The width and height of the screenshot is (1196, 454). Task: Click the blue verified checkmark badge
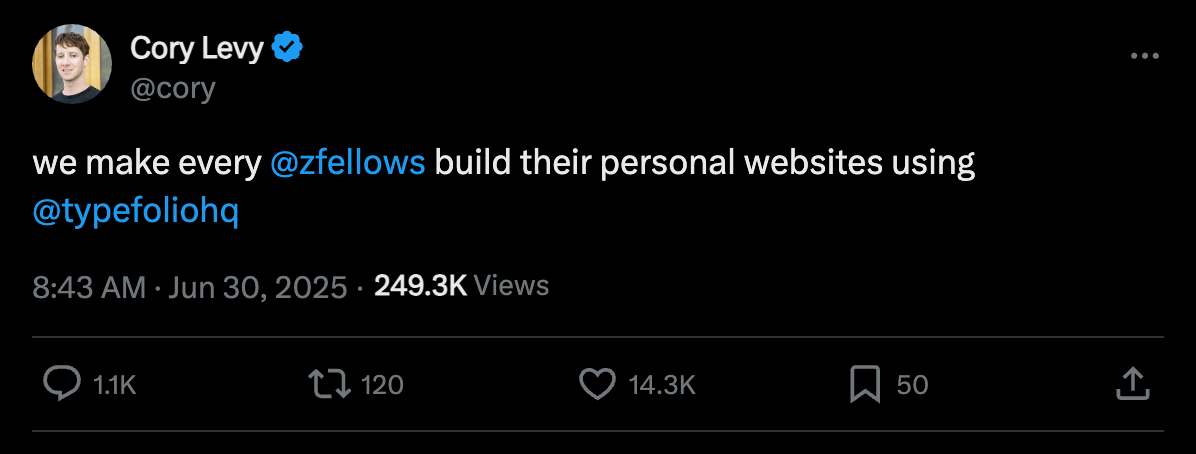(288, 49)
